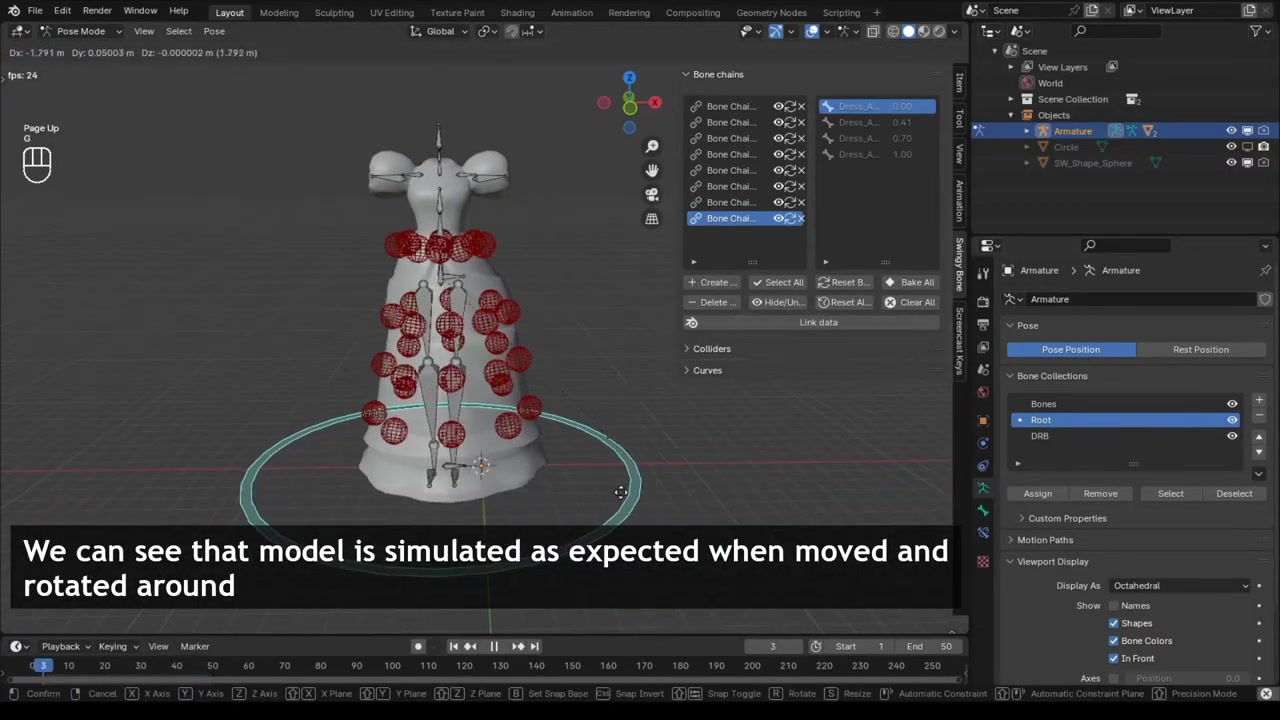Hide the Root bone collection

point(1232,420)
